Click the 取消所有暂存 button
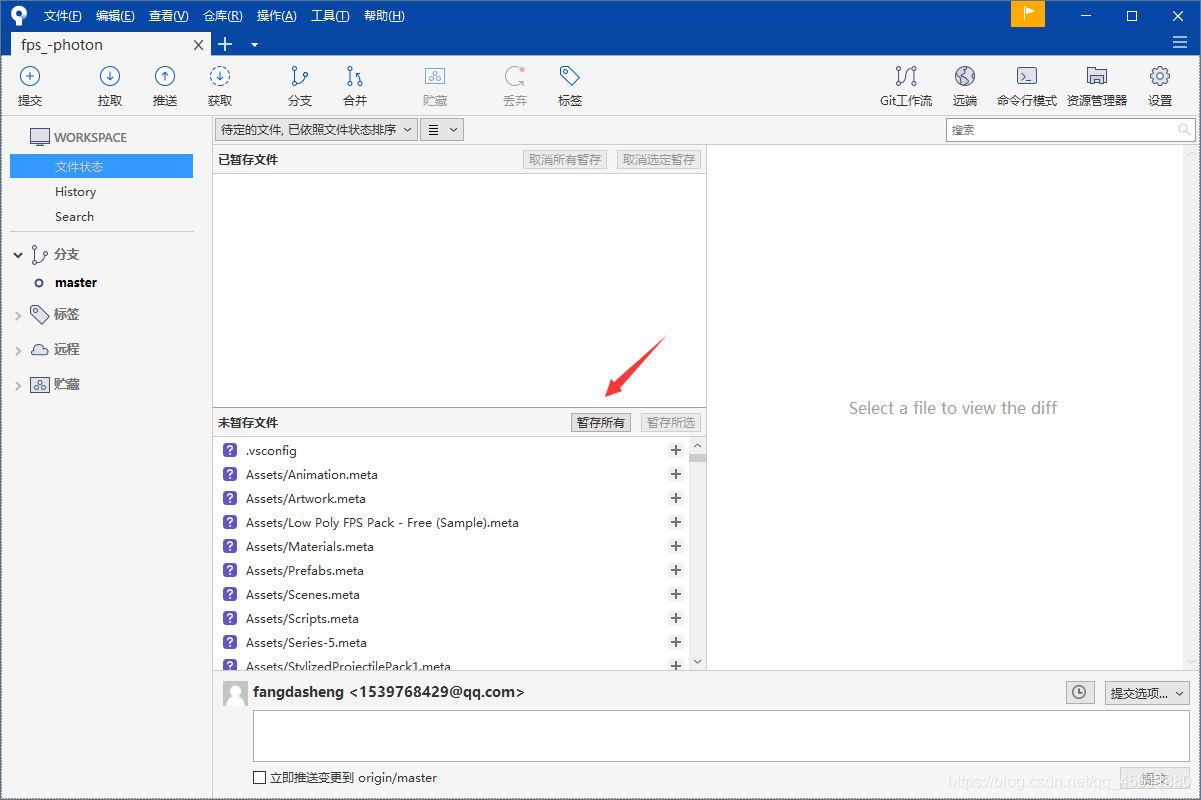 [x=565, y=160]
